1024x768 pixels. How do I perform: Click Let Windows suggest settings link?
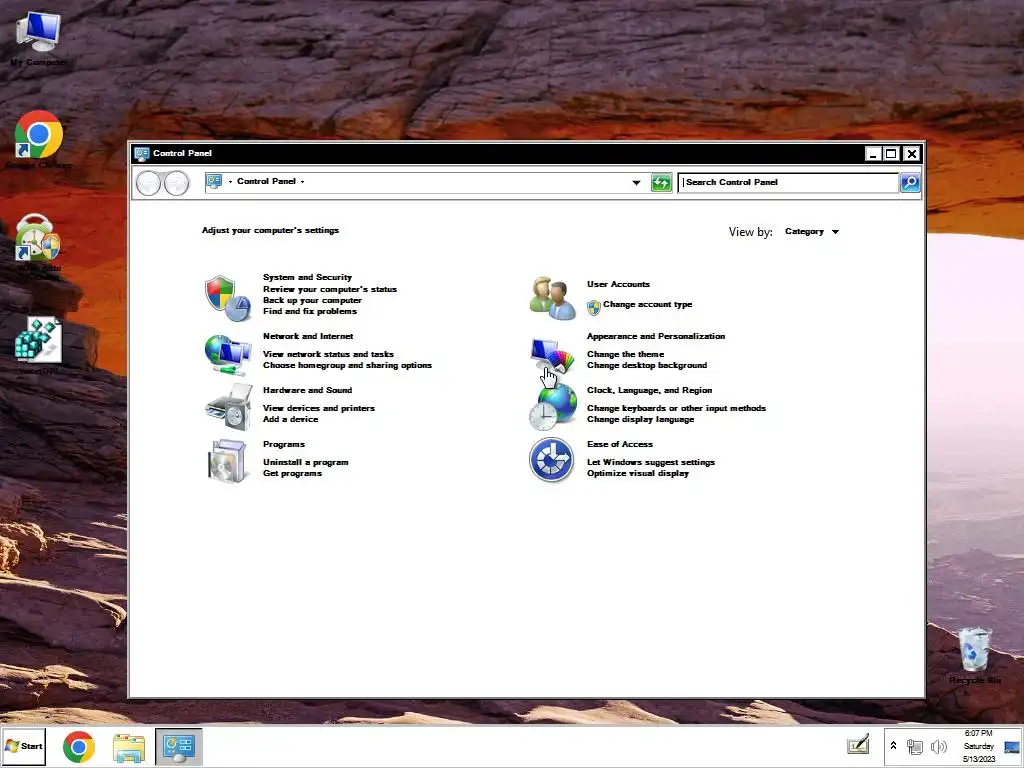click(x=650, y=462)
